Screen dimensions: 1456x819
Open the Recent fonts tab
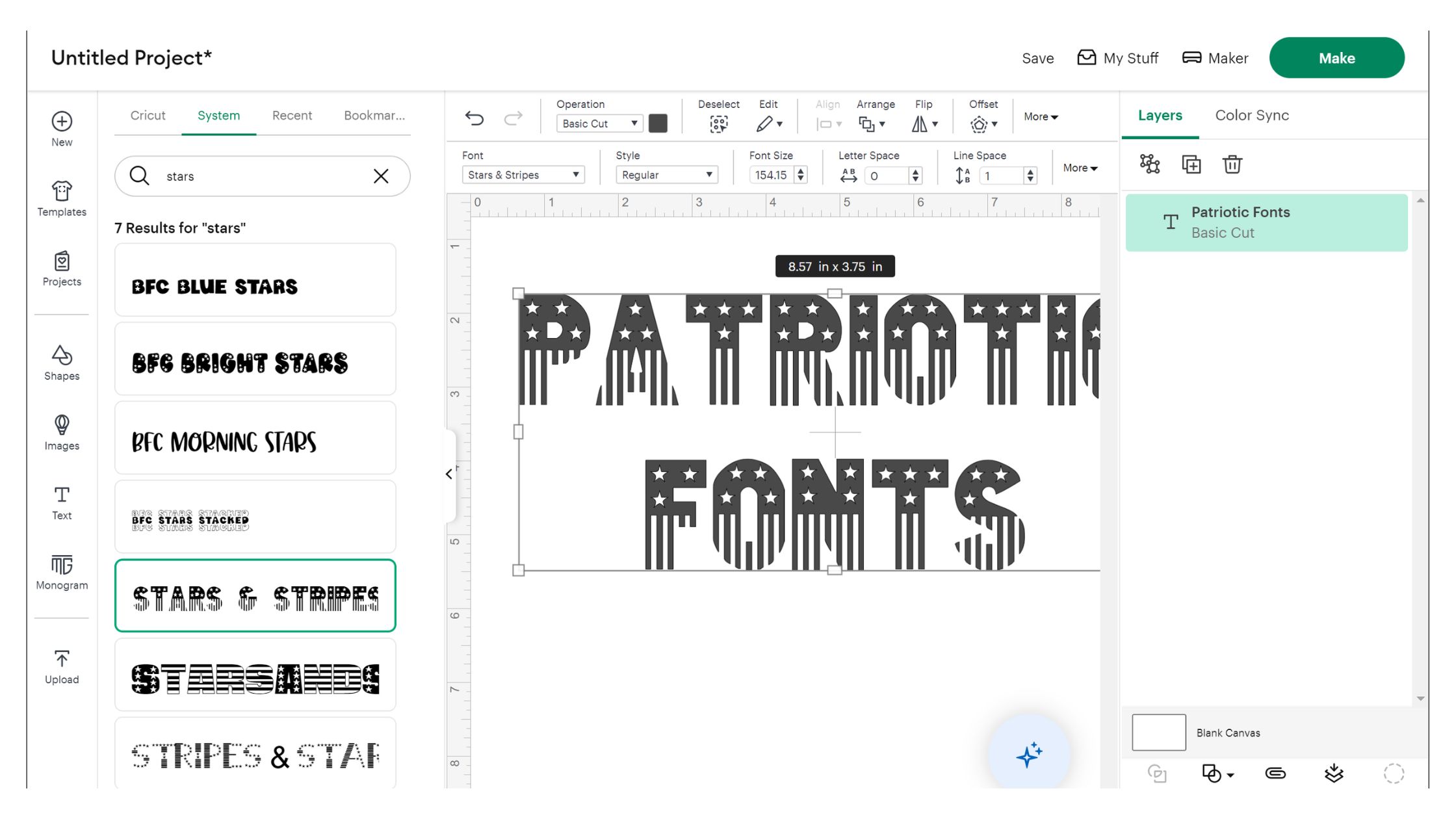pyautogui.click(x=292, y=115)
